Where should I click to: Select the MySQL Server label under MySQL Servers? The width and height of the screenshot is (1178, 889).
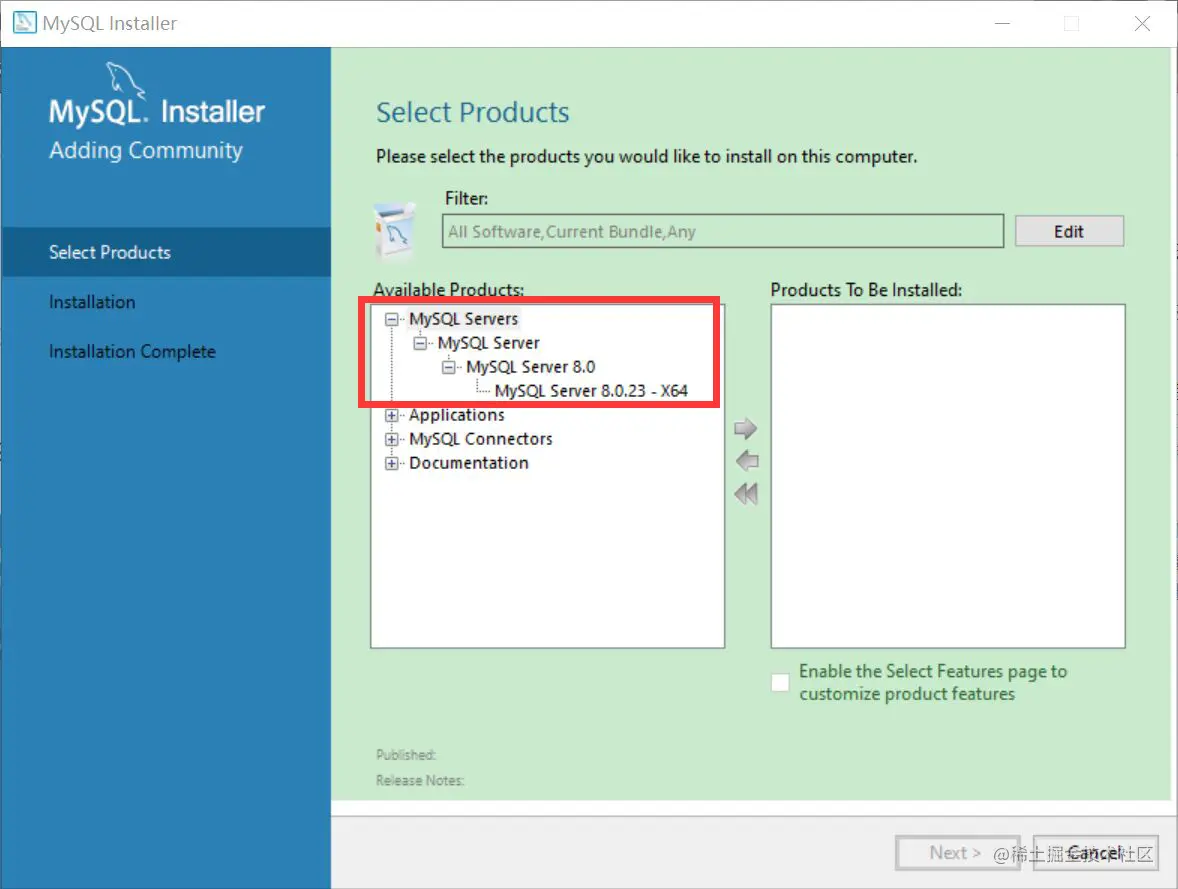(488, 343)
